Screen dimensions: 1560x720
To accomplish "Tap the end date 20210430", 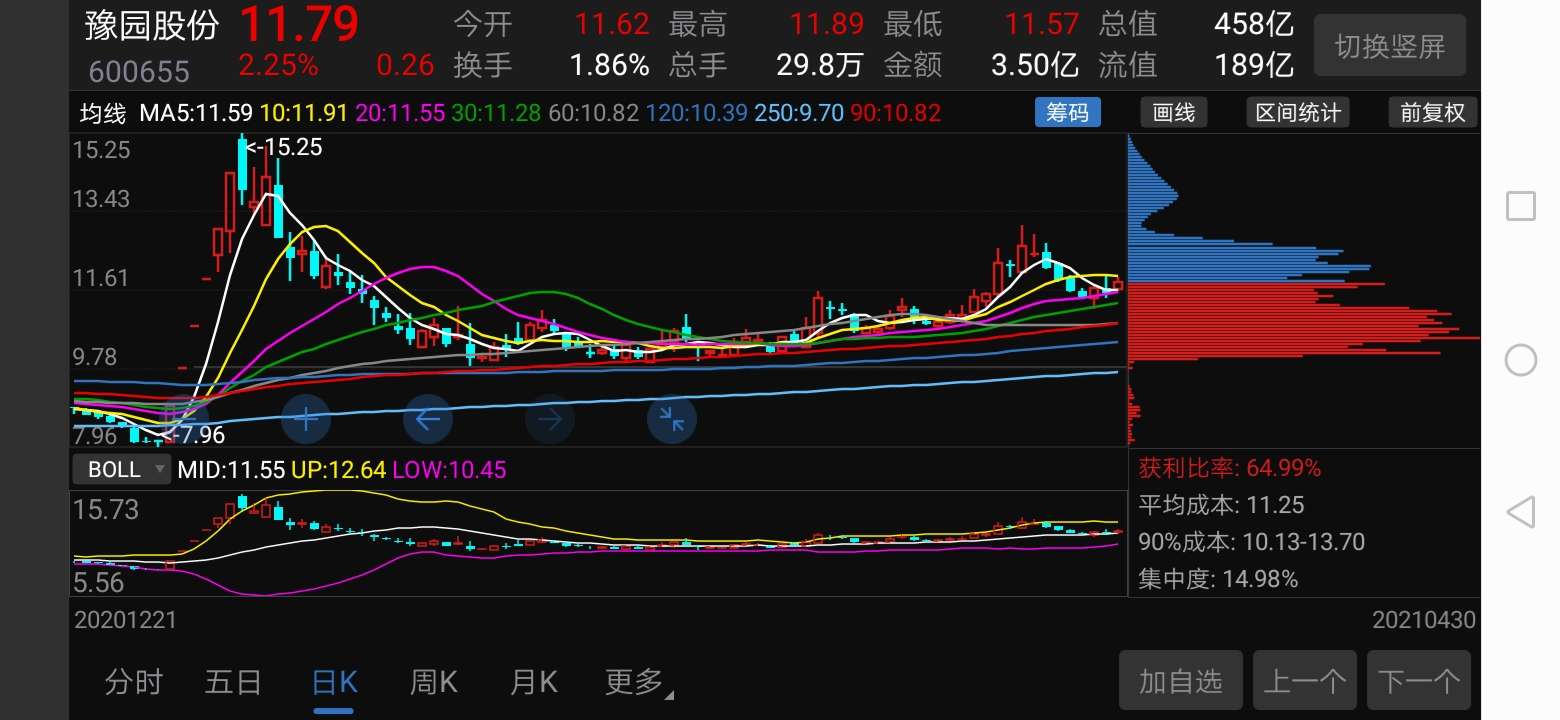I will [x=1424, y=620].
